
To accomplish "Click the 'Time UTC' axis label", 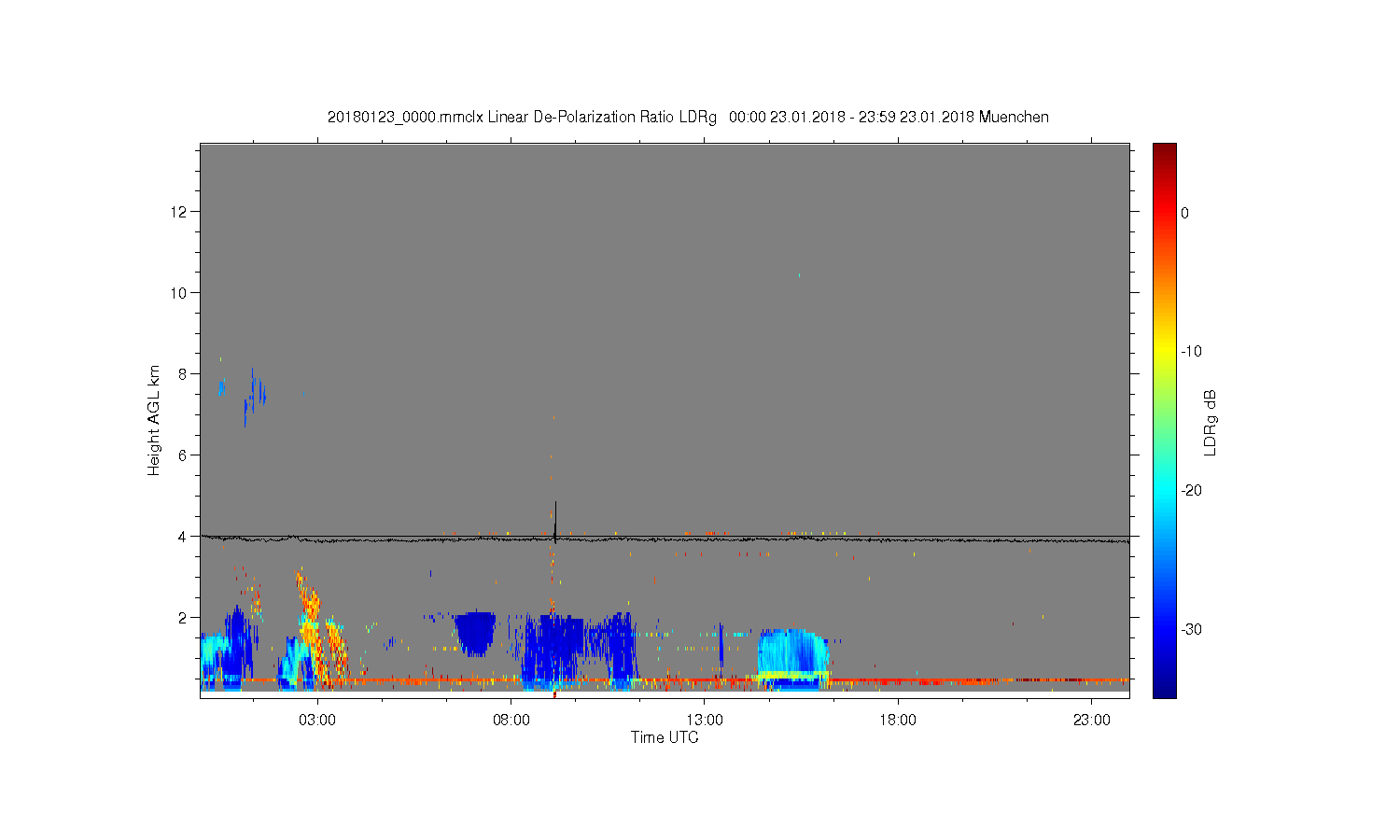I will pyautogui.click(x=665, y=737).
